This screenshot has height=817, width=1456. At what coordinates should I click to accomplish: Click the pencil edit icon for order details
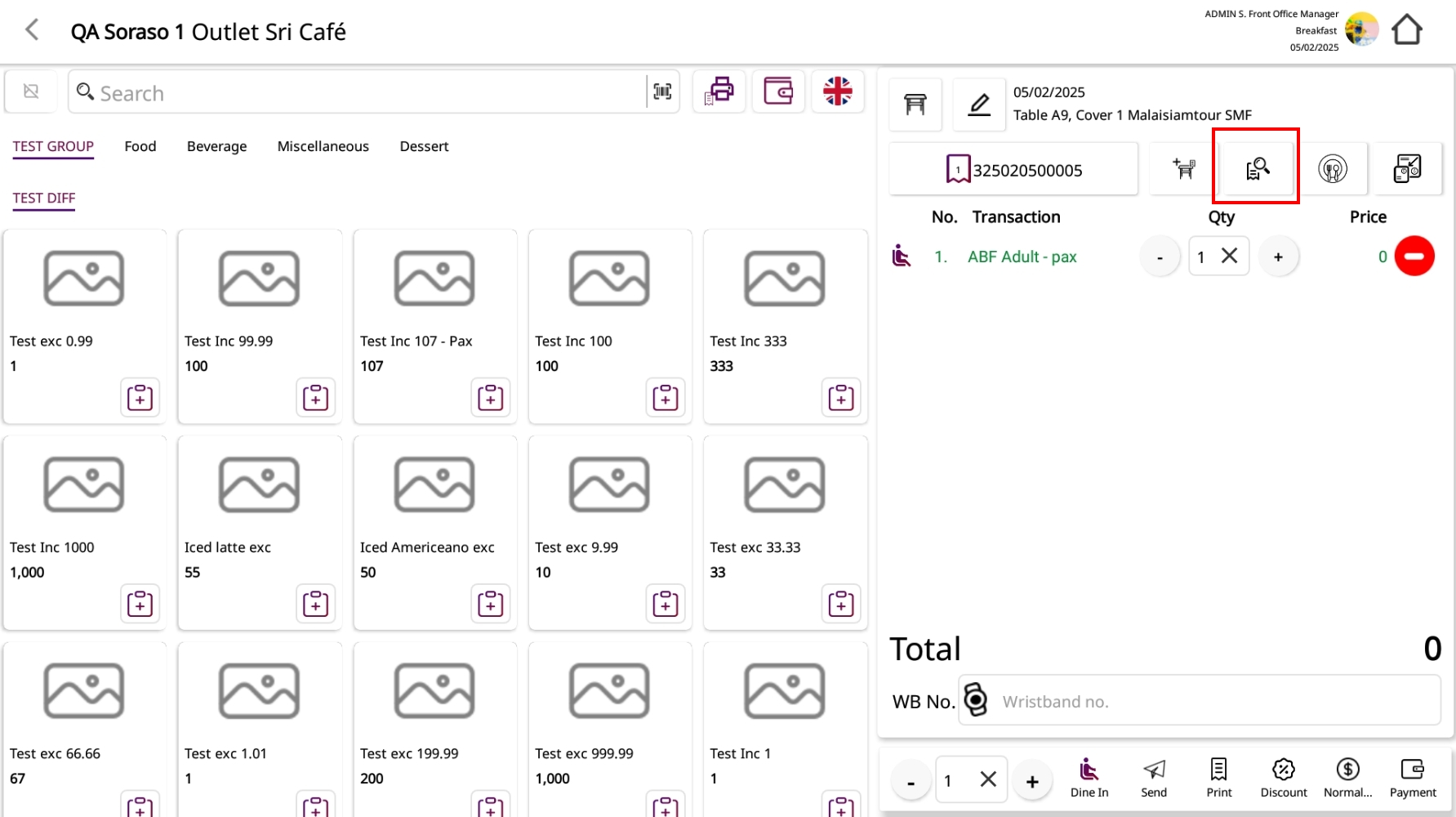pos(978,105)
